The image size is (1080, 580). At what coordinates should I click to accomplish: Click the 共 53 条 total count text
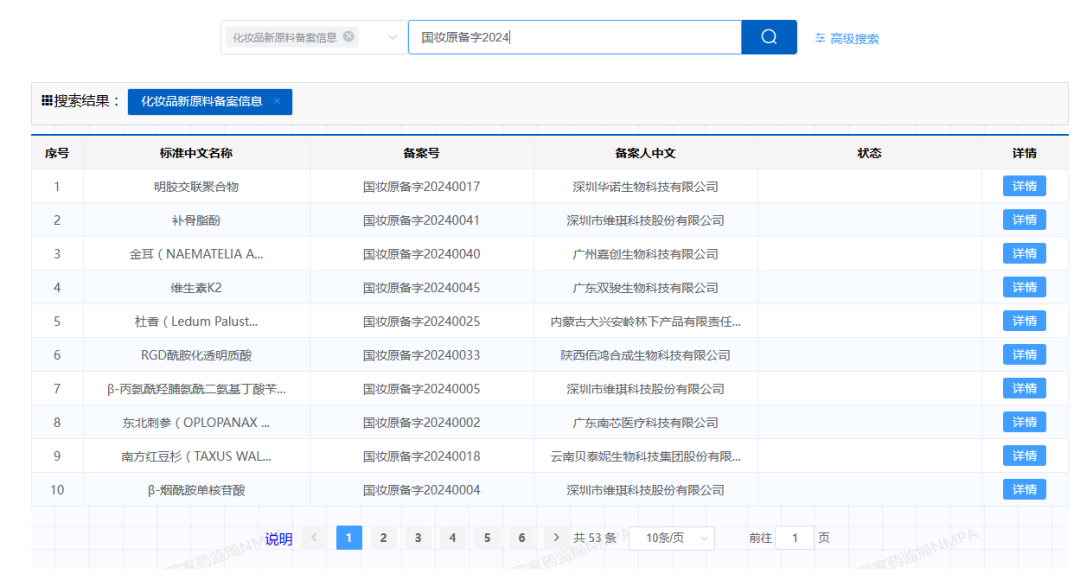point(595,538)
